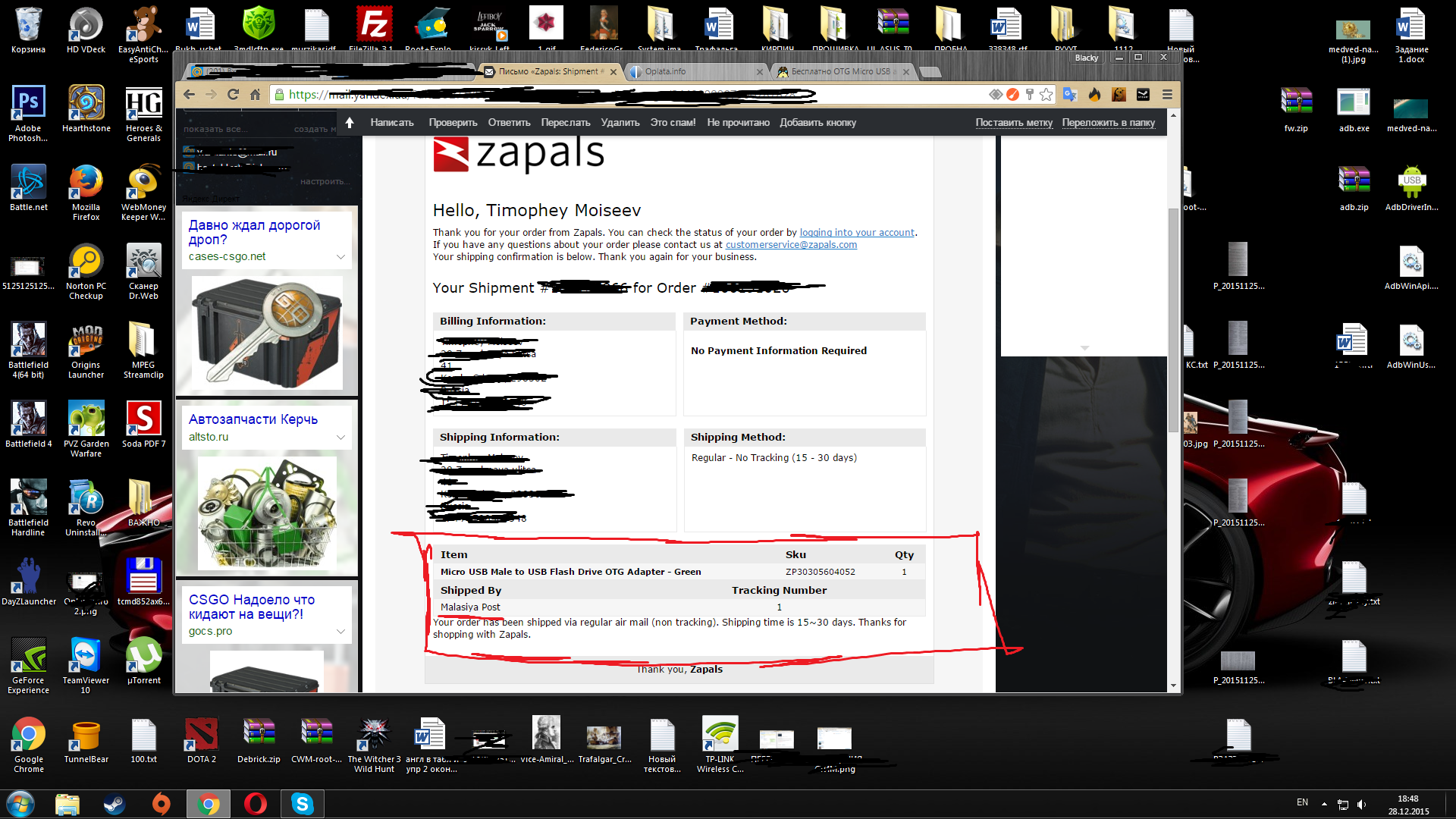This screenshot has height=819, width=1456.
Task: Click Удалить to delete the letter
Action: click(x=620, y=123)
